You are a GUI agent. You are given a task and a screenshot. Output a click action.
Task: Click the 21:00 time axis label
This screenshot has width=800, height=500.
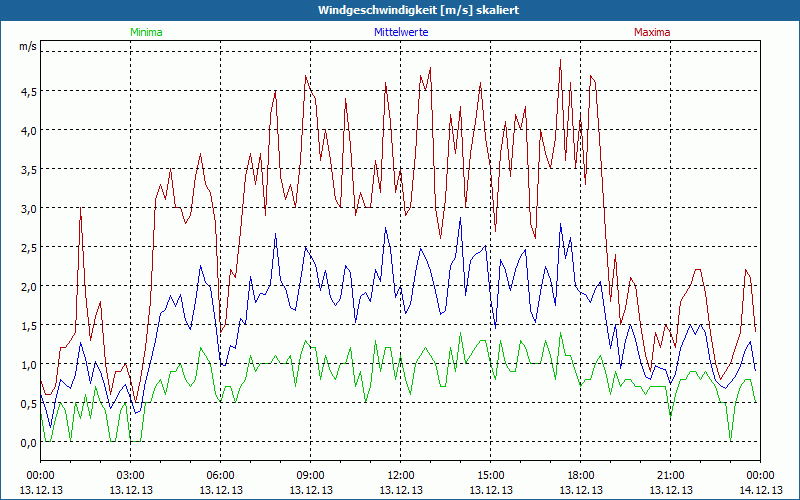coord(670,476)
